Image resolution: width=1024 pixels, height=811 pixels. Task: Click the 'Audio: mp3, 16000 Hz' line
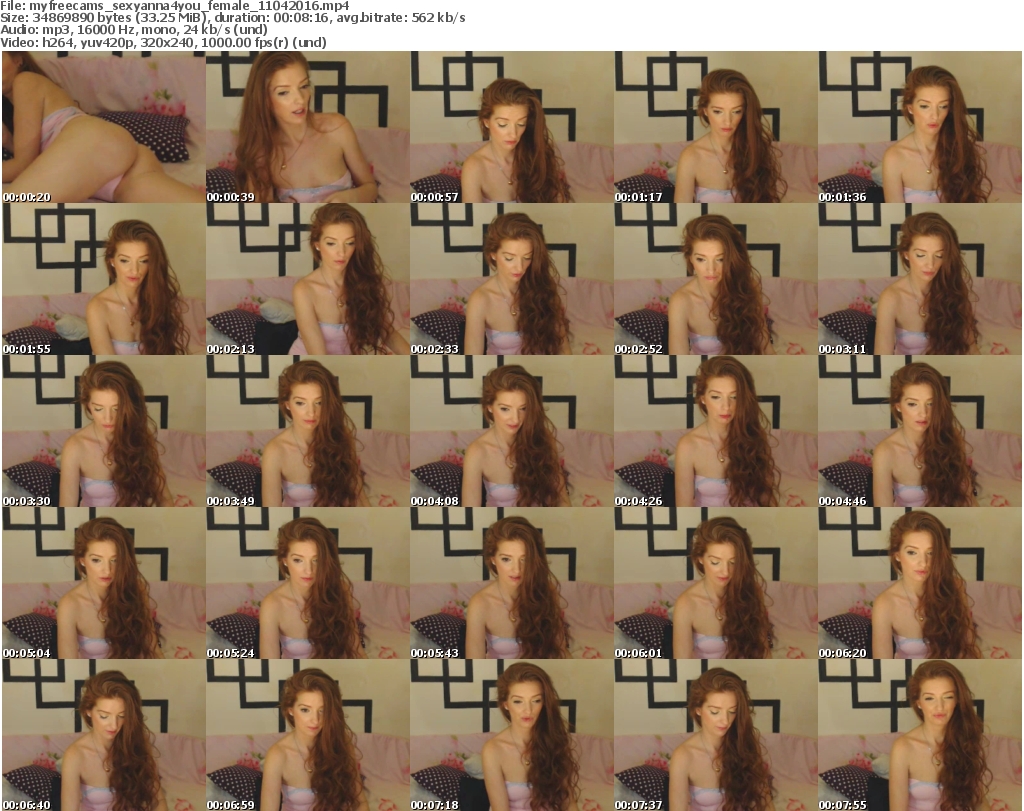tap(134, 30)
